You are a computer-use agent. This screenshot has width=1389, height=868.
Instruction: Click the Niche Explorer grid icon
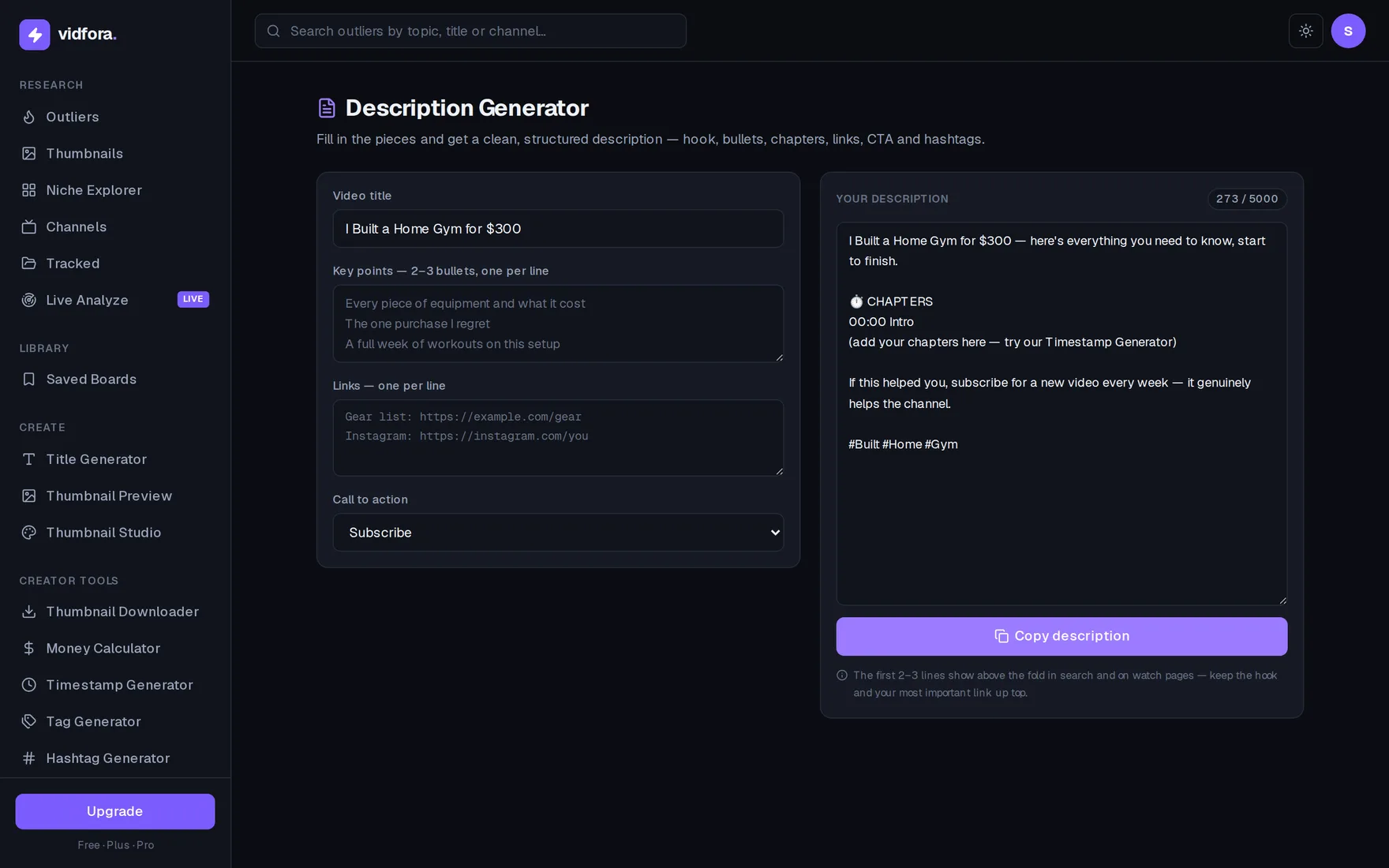tap(29, 190)
